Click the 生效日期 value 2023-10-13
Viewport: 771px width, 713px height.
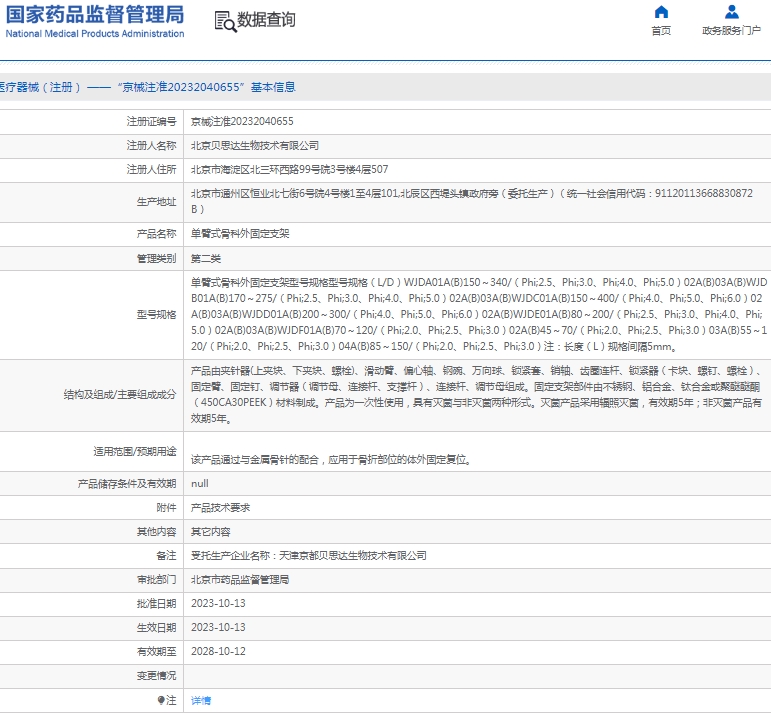[x=218, y=627]
